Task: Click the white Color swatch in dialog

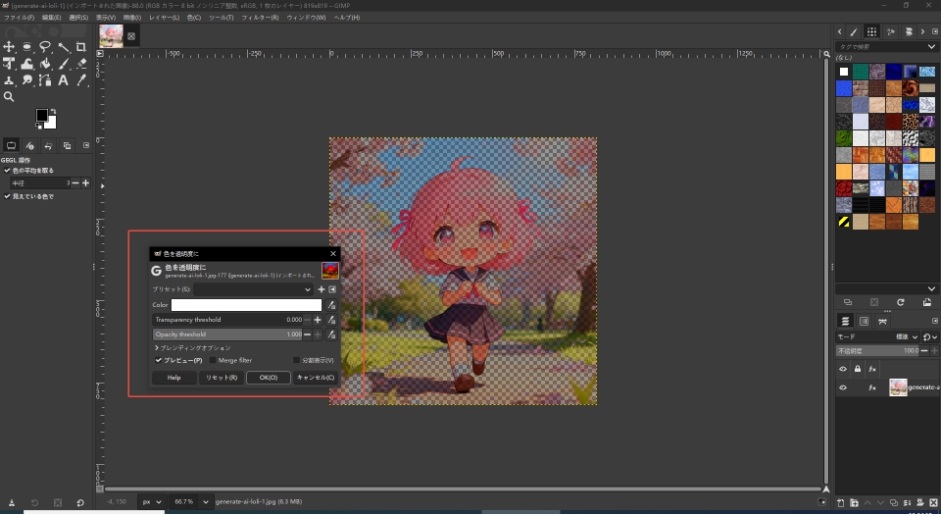Action: coord(246,305)
